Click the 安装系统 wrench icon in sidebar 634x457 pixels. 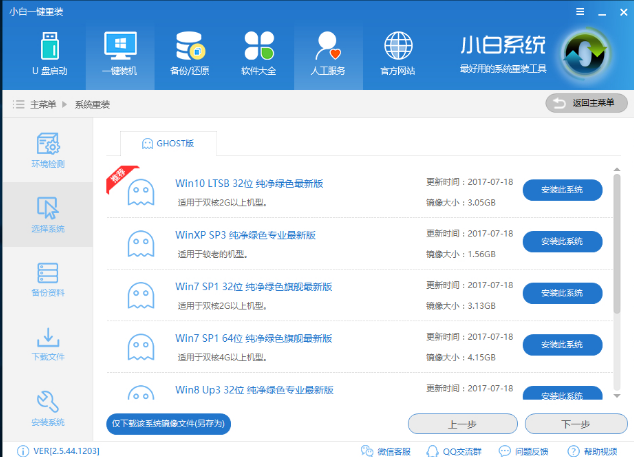47,407
